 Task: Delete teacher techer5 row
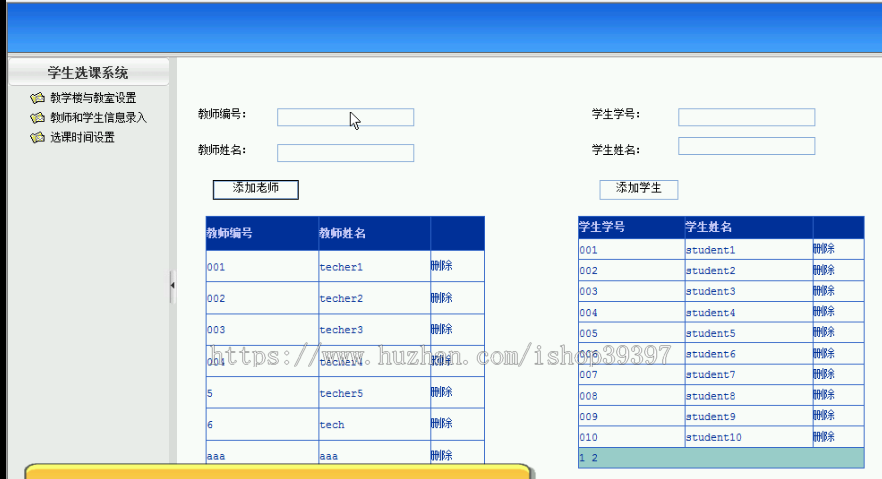442,392
